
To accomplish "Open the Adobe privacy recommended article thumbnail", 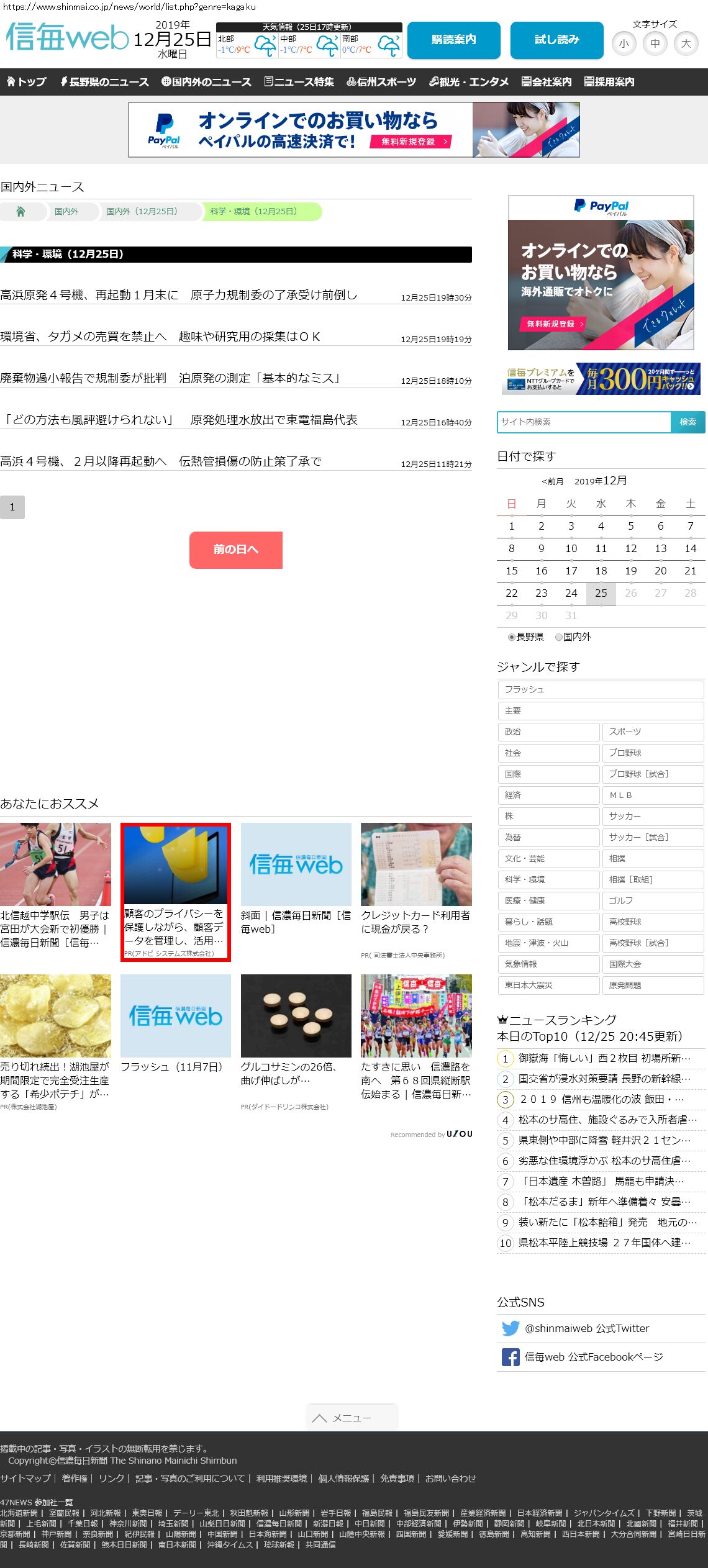I will (175, 864).
